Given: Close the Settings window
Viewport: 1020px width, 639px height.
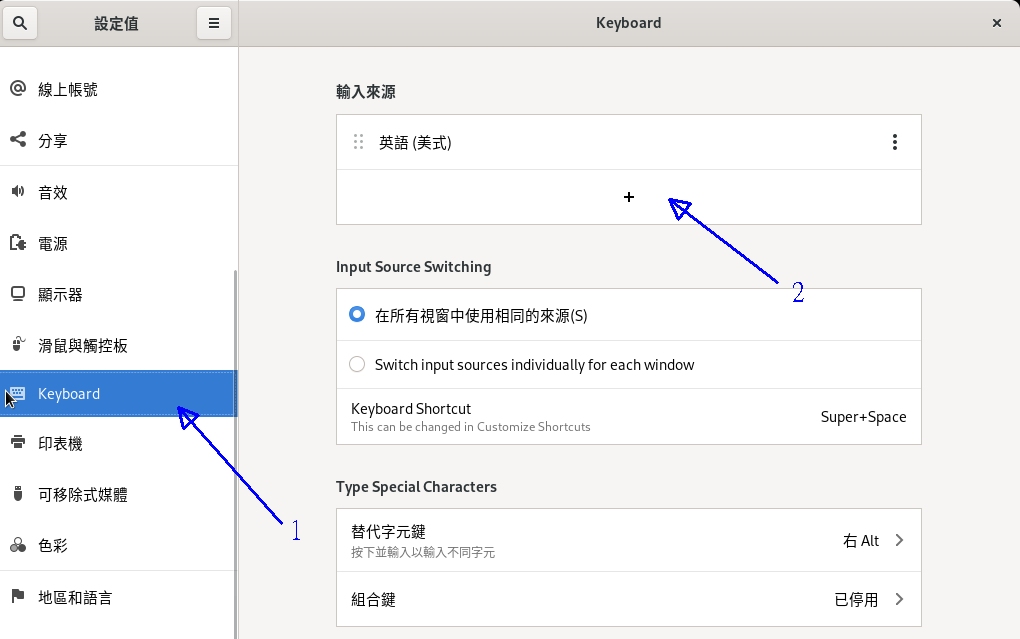Looking at the screenshot, I should coord(996,23).
